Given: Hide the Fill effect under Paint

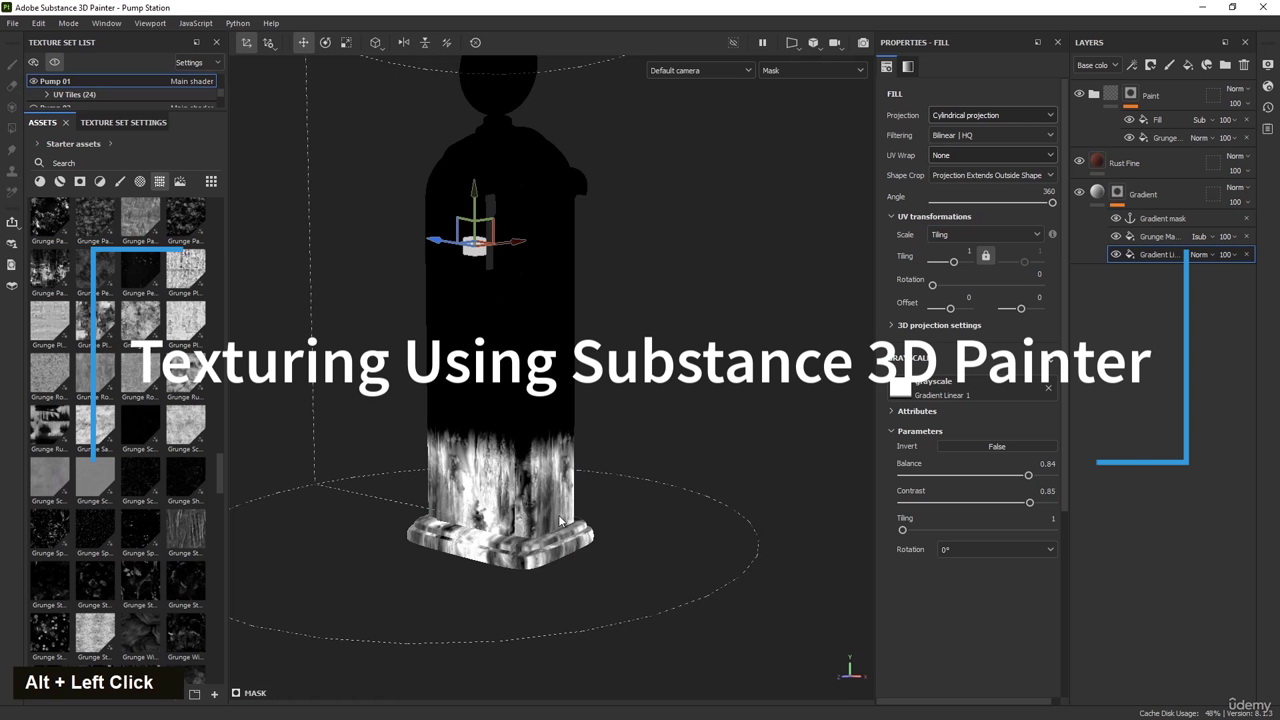Looking at the screenshot, I should tap(1129, 120).
